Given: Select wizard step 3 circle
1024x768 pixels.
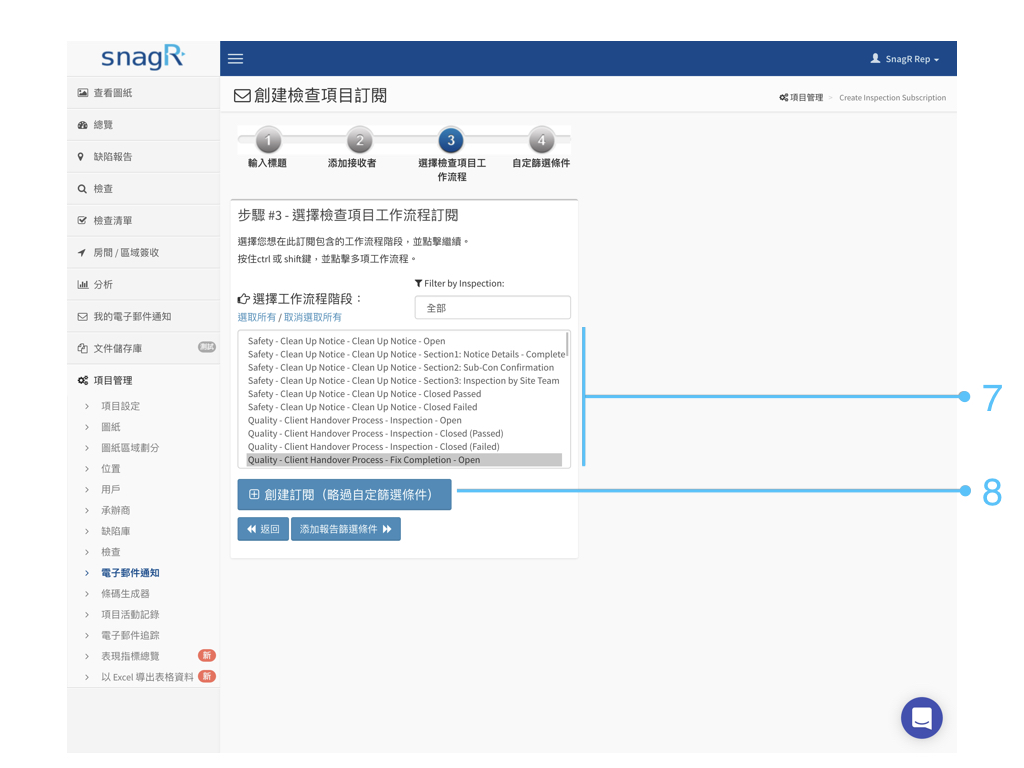Looking at the screenshot, I should point(451,140).
